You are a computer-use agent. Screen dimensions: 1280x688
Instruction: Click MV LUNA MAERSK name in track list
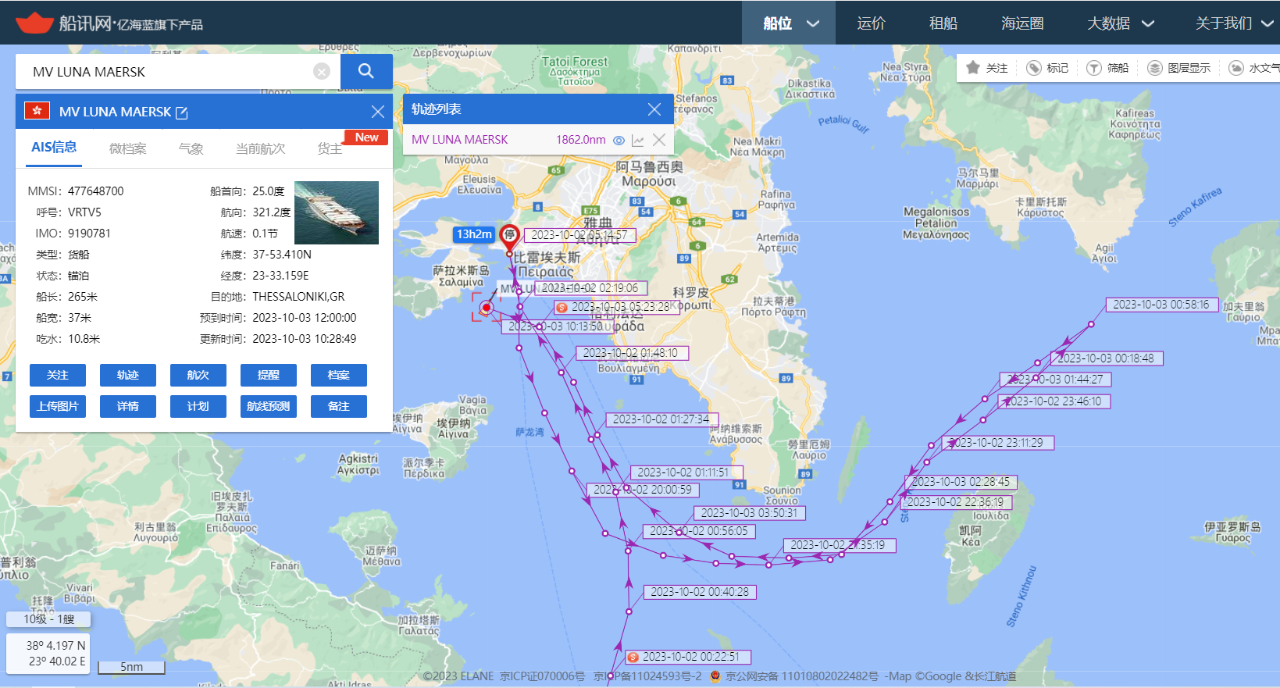pyautogui.click(x=460, y=140)
